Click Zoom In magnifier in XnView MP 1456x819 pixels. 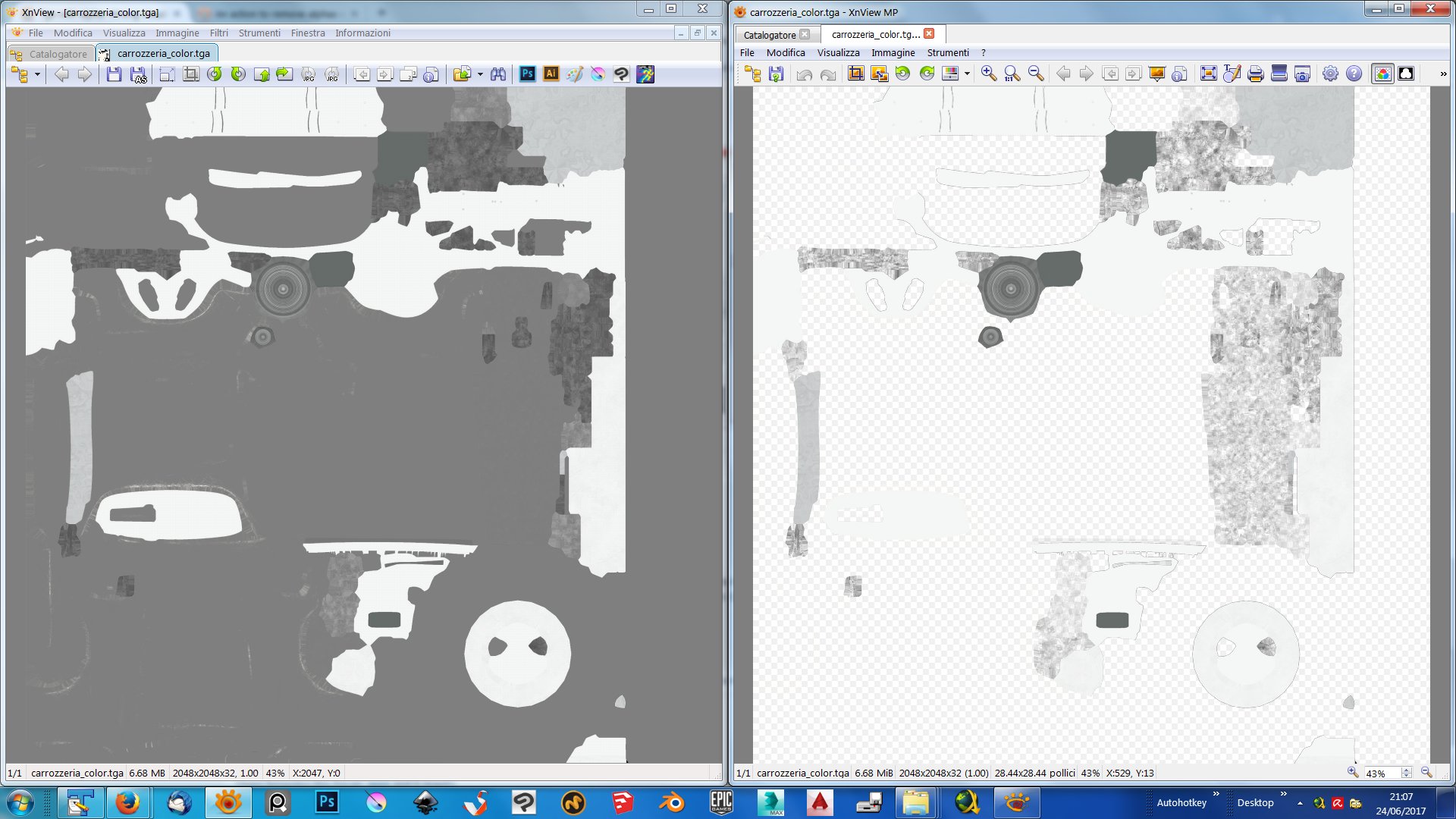[x=988, y=74]
